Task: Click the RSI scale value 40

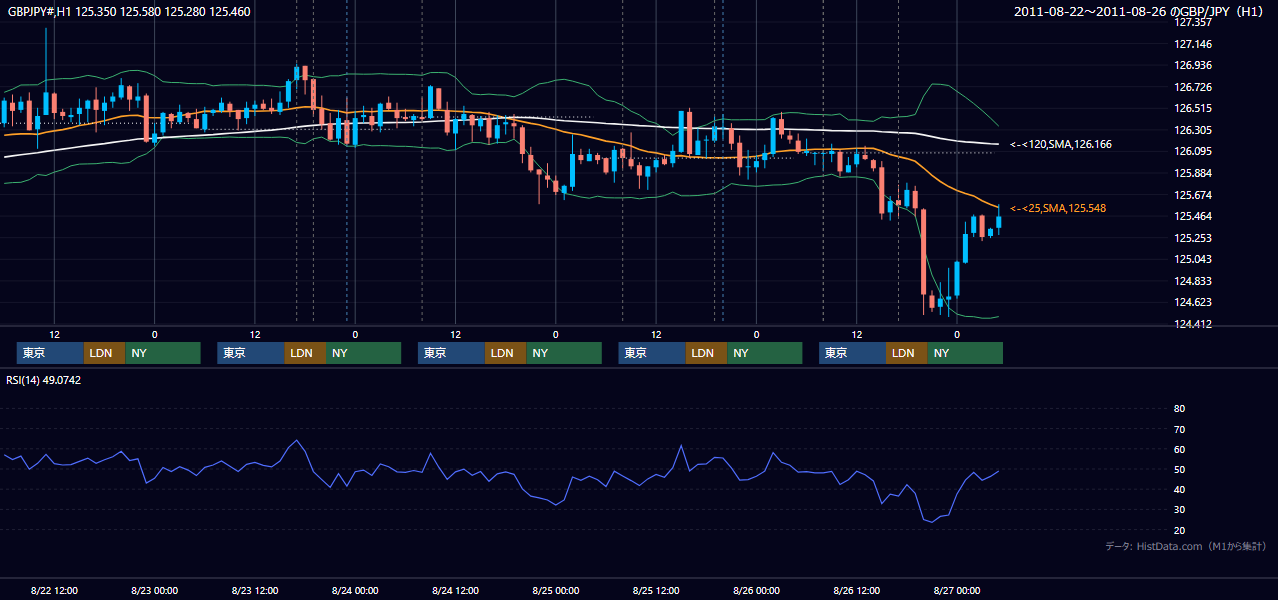Action: coord(1179,489)
